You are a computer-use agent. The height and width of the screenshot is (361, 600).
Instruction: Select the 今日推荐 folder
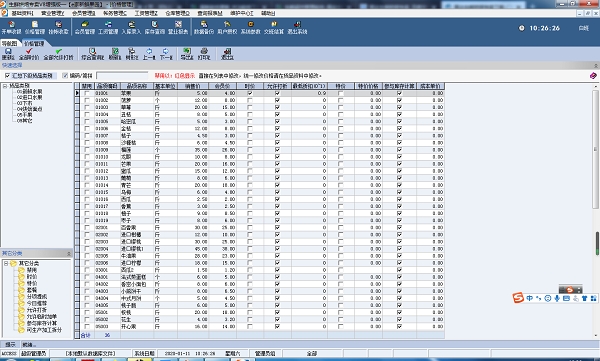[x=37, y=303]
